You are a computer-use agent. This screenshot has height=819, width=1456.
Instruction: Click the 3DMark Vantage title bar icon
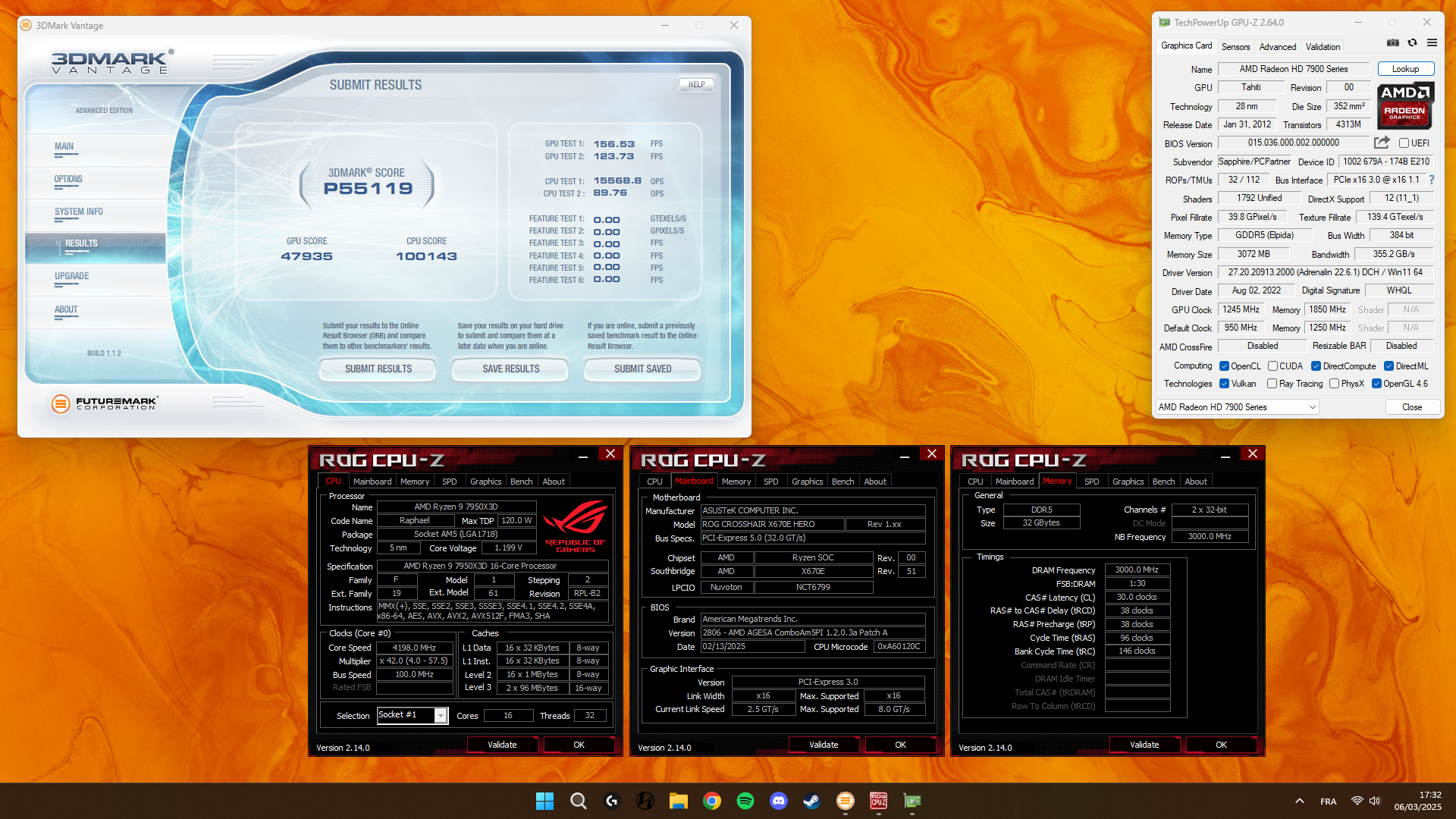click(x=26, y=25)
